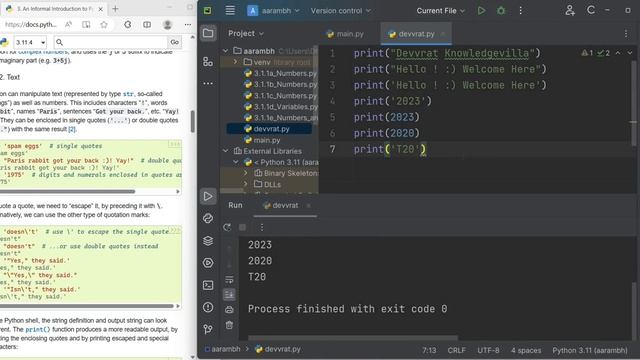Open Edge profile avatar

point(167,24)
